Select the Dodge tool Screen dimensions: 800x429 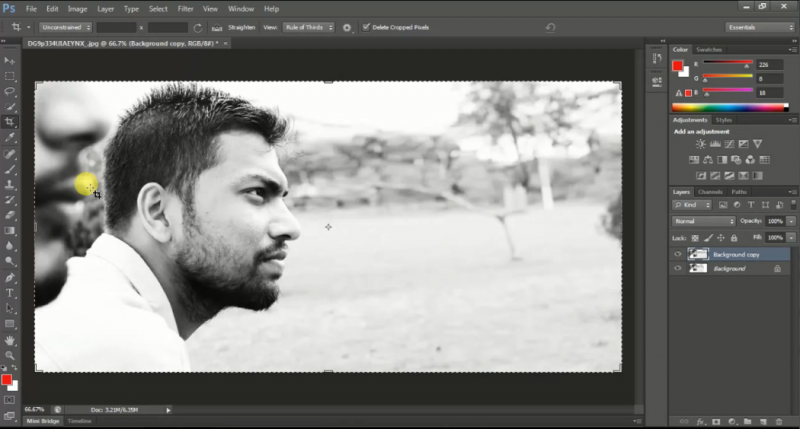10,261
